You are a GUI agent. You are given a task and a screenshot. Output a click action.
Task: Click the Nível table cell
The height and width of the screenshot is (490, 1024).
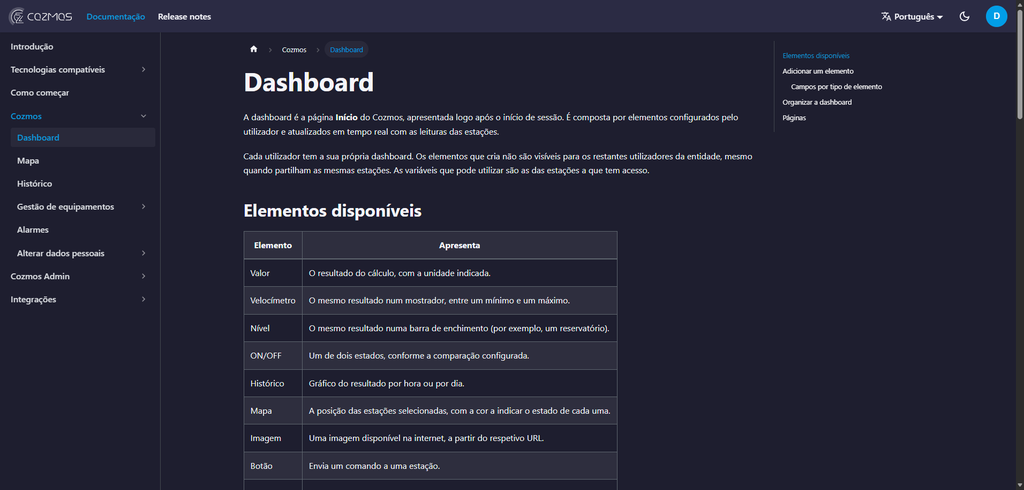(x=273, y=328)
